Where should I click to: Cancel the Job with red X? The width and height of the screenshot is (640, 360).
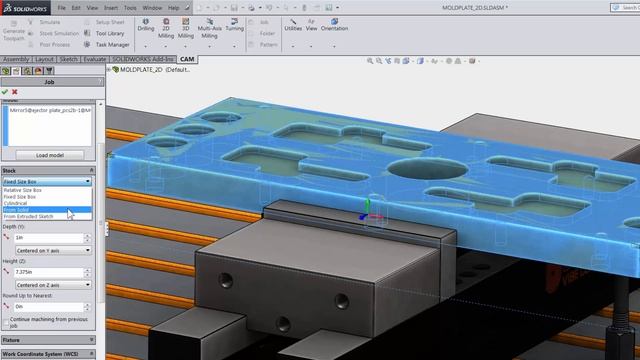click(x=15, y=92)
